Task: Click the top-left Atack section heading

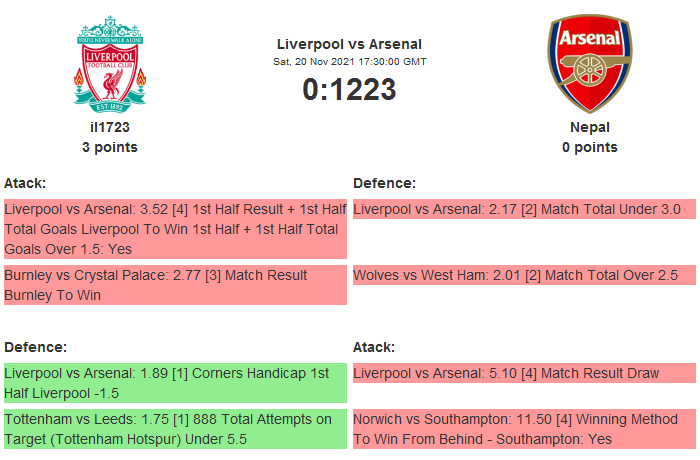Action: click(25, 183)
